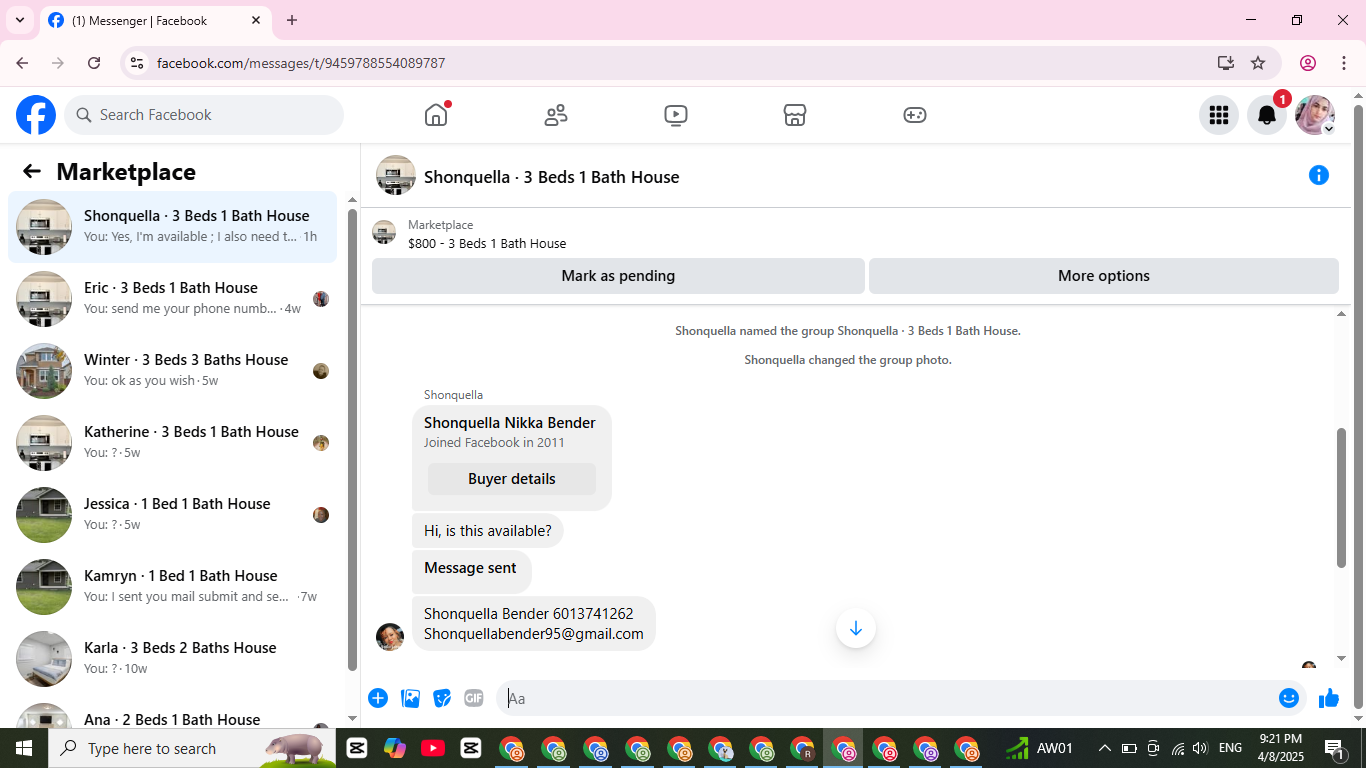This screenshot has width=1366, height=768.
Task: Click the chat list scrollbar
Action: coord(352,440)
